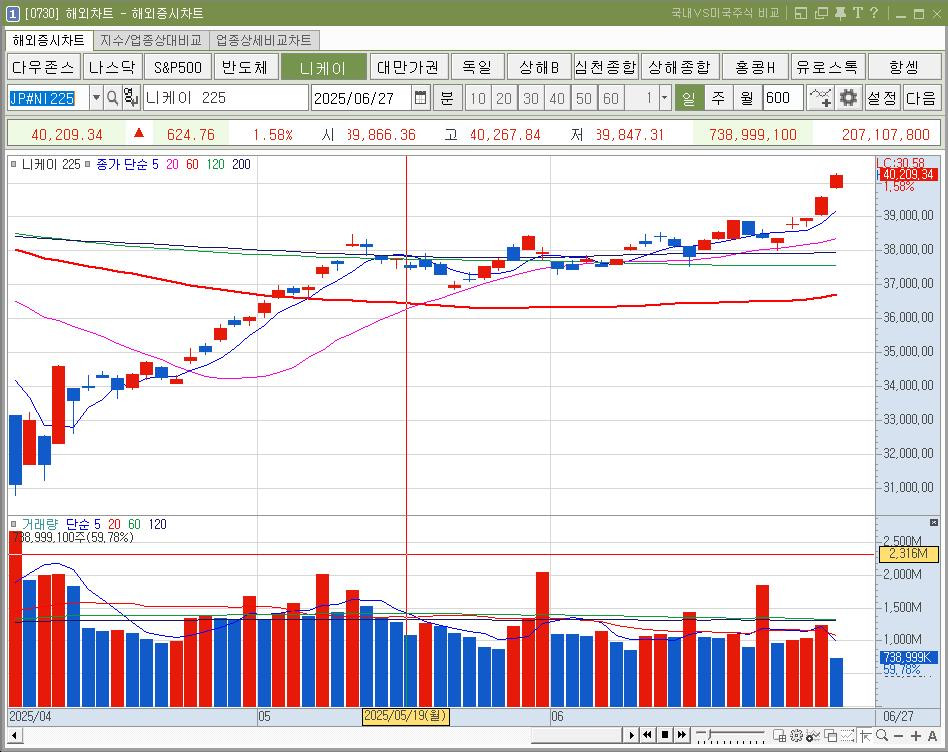Click the 설정 settings button

(882, 97)
